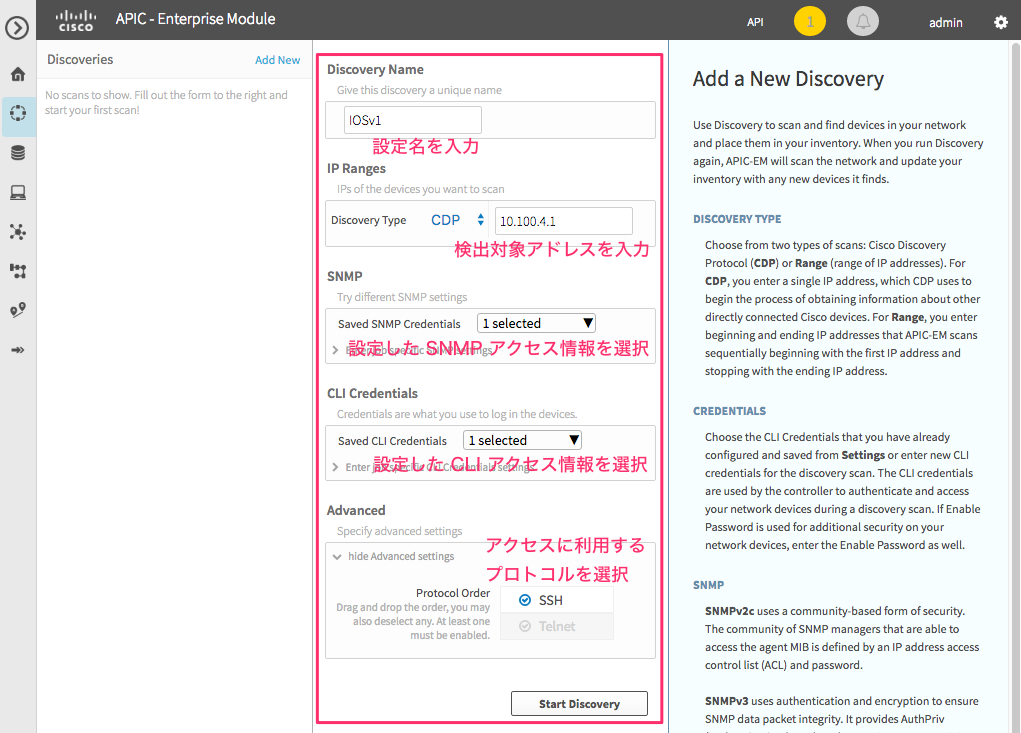
Task: Click the DISCOVERY TYPE help heading
Action: click(737, 219)
